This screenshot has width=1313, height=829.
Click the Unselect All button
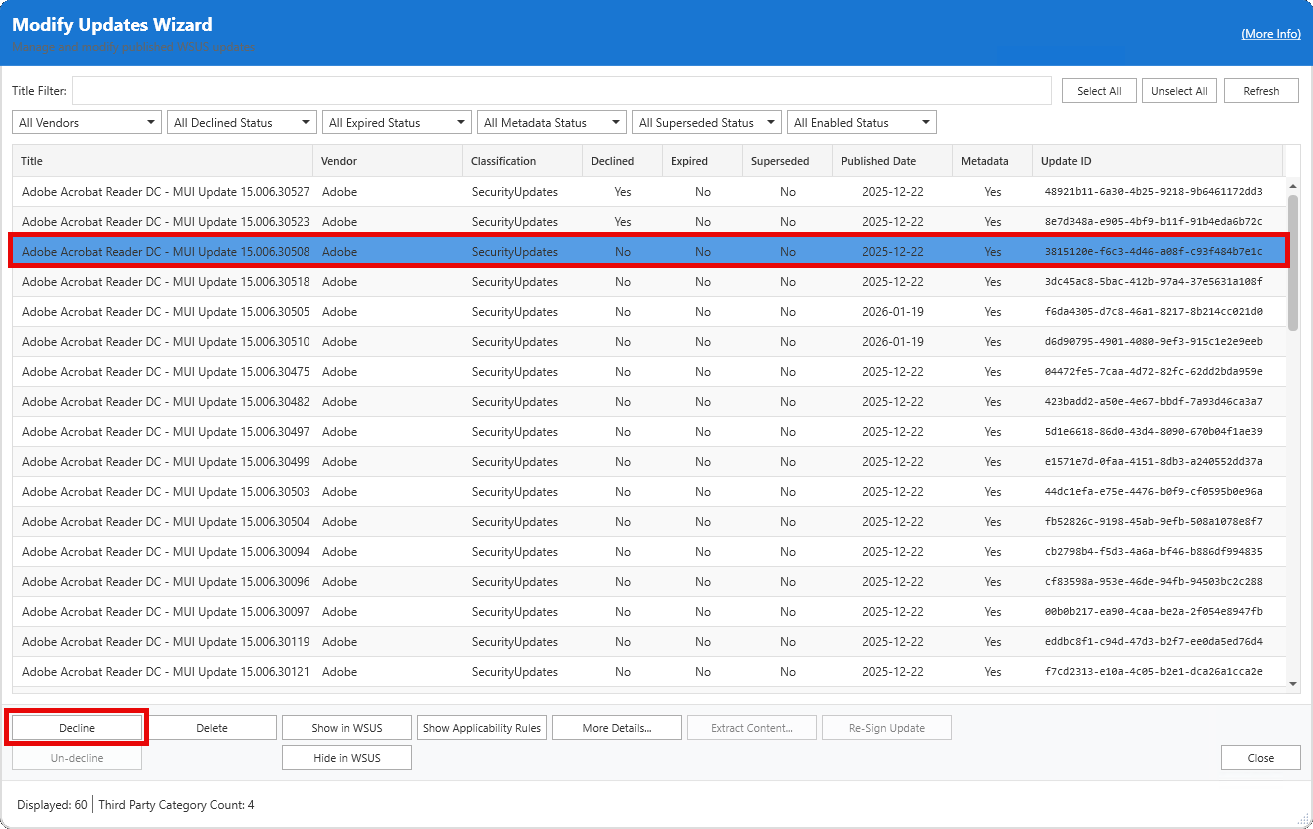pos(1179,91)
